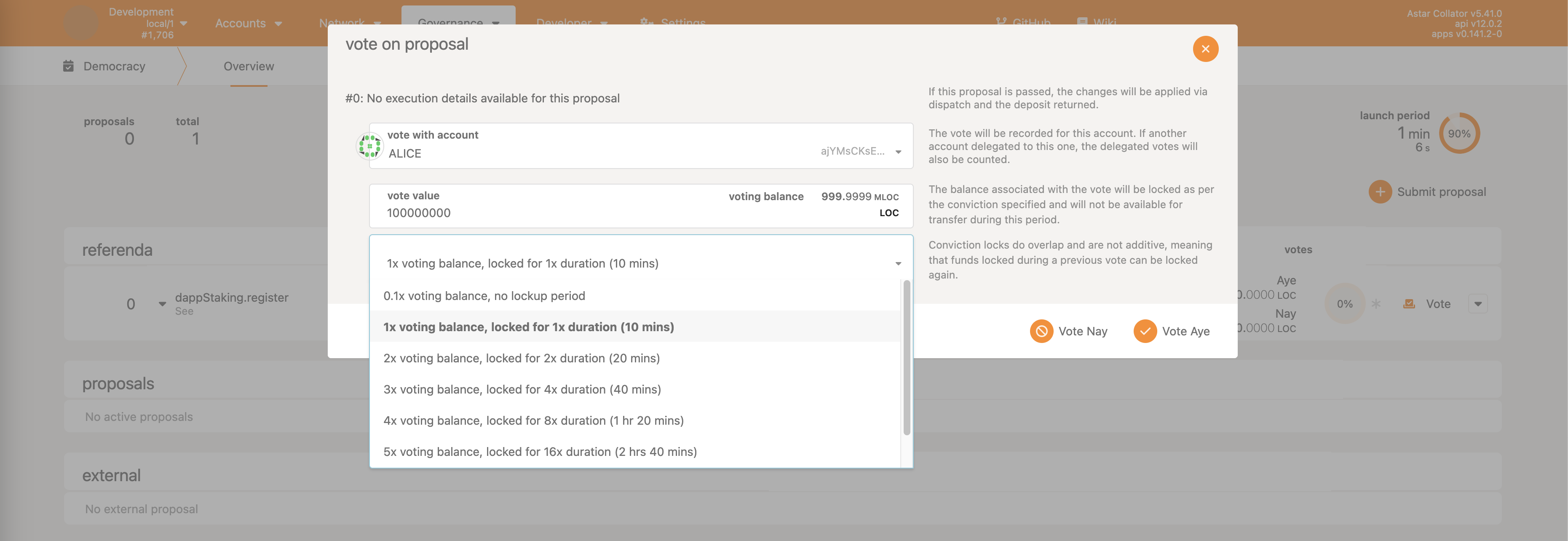Select 0.1x voting balance, no lockup
1568x541 pixels.
[484, 296]
